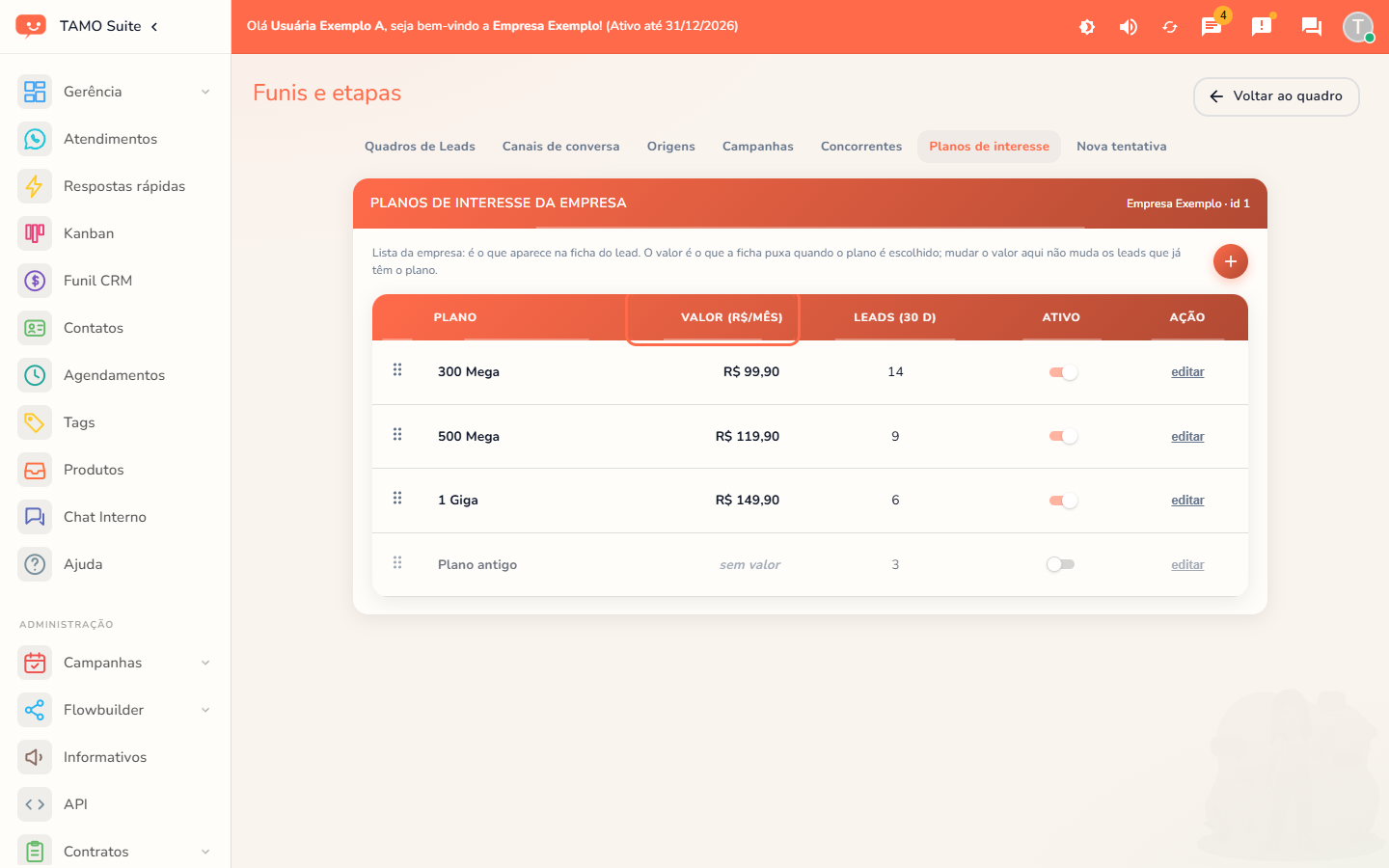Click the Voltar ao quadro button
Screen dimensions: 1389x868
pos(1276,96)
